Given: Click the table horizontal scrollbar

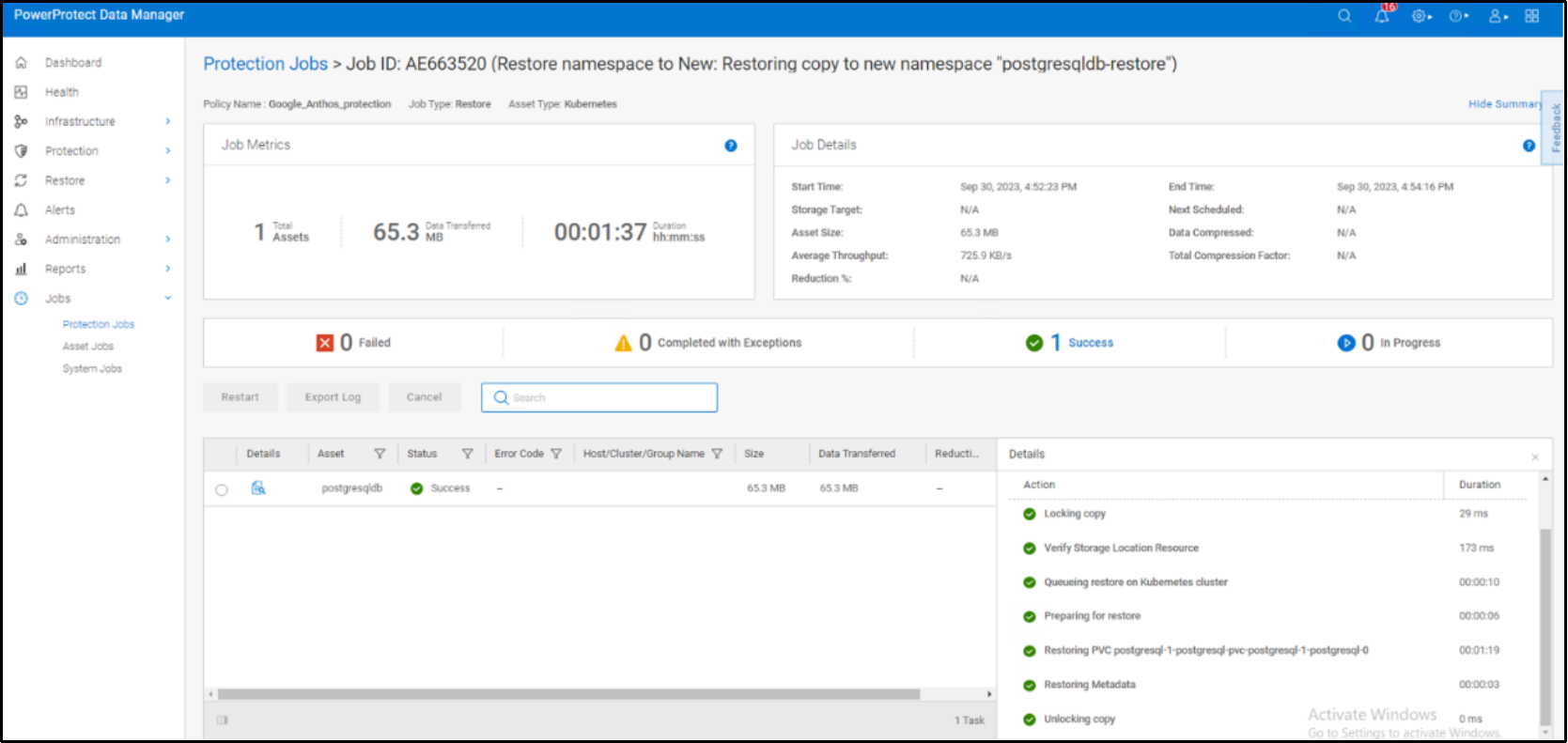Looking at the screenshot, I should coord(568,694).
